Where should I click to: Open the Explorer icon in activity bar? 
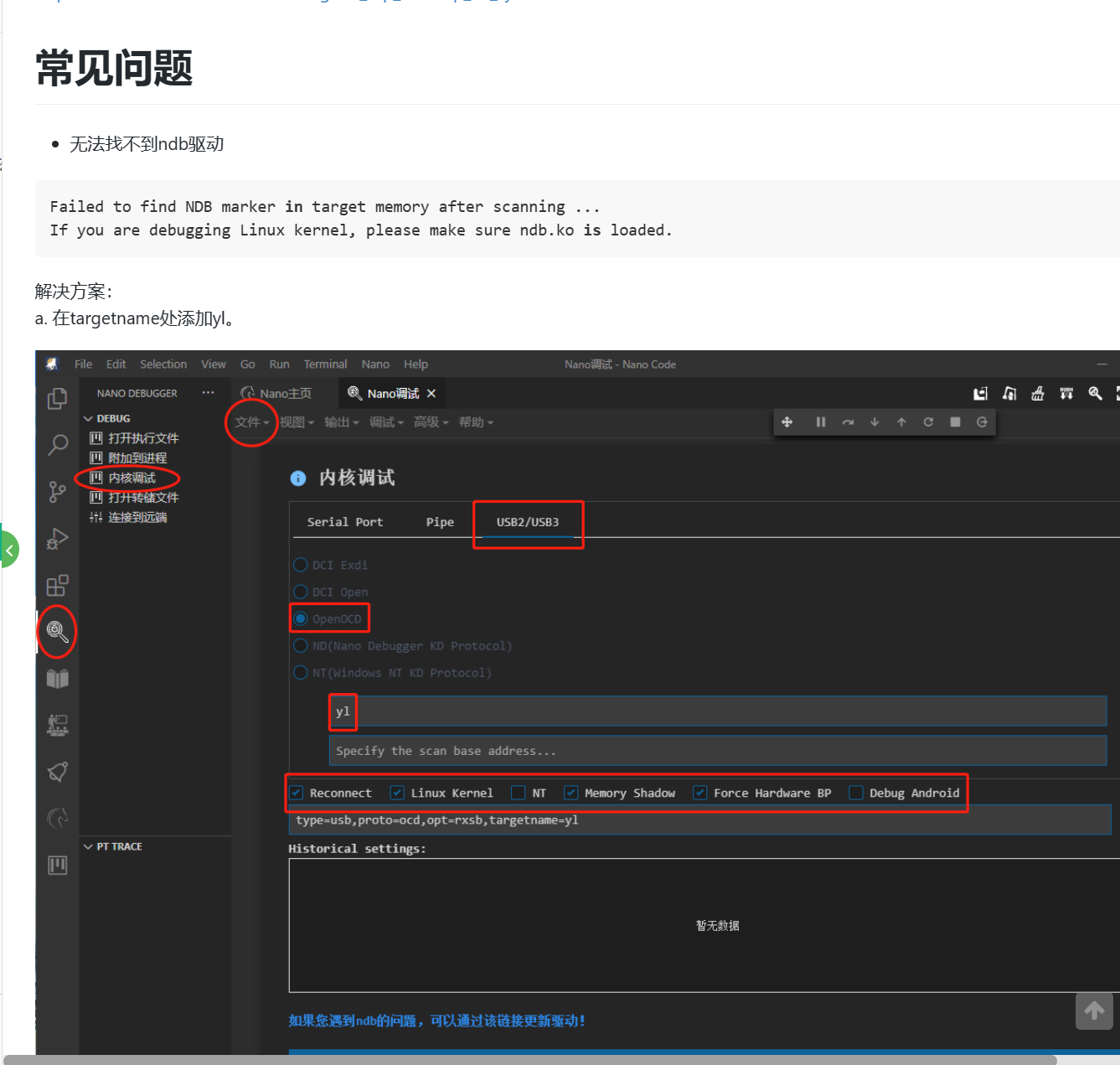point(57,399)
